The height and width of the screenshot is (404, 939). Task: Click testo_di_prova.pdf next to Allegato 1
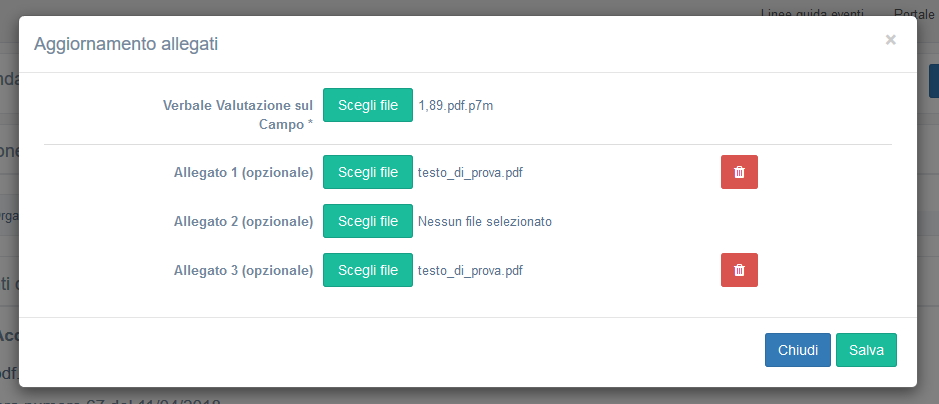(x=470, y=172)
